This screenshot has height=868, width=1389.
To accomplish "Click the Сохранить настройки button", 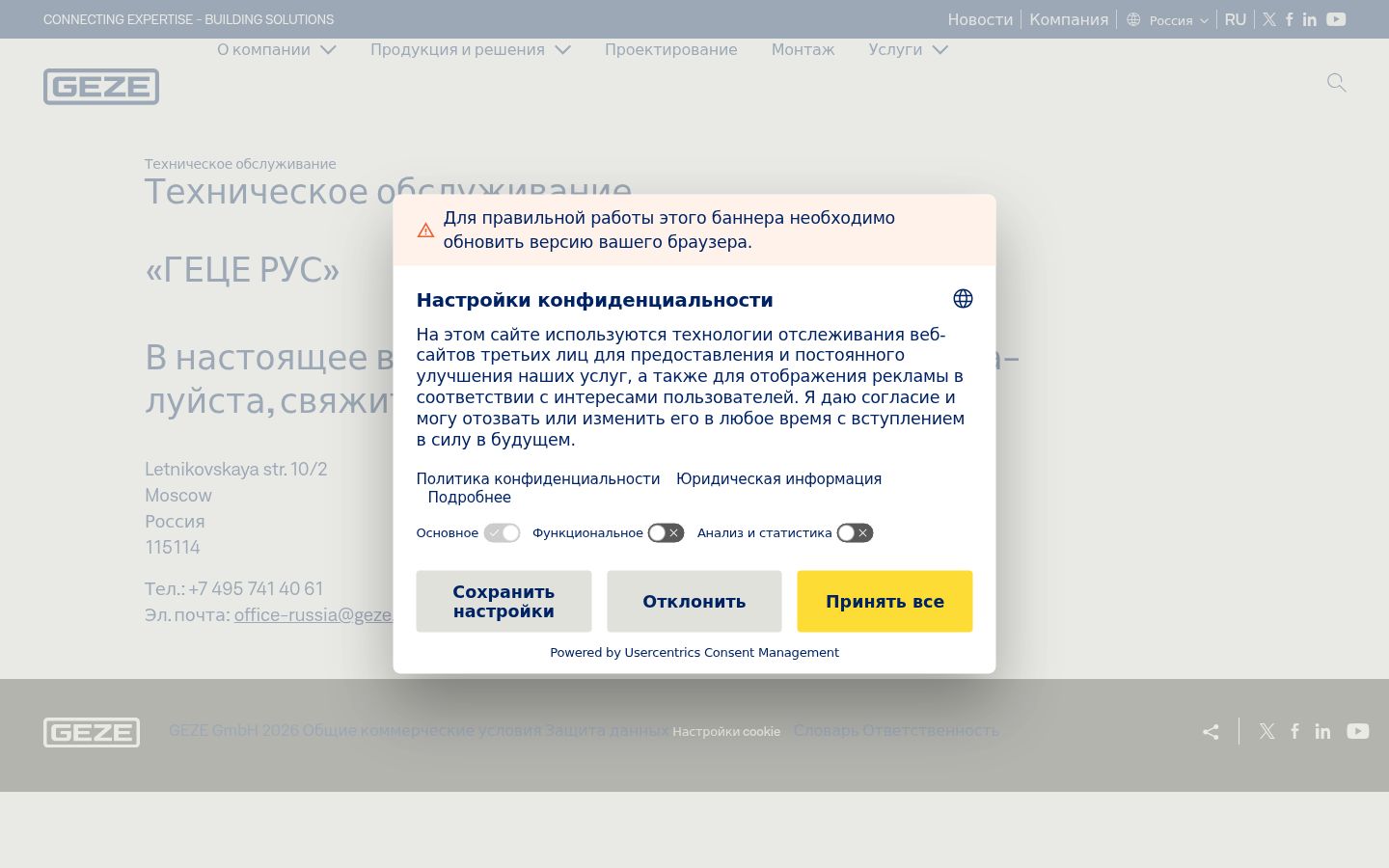I will [504, 602].
